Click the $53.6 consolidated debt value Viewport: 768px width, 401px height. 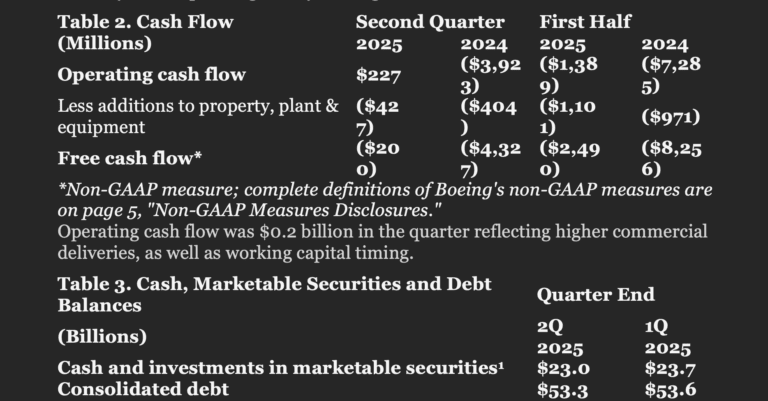click(x=668, y=389)
